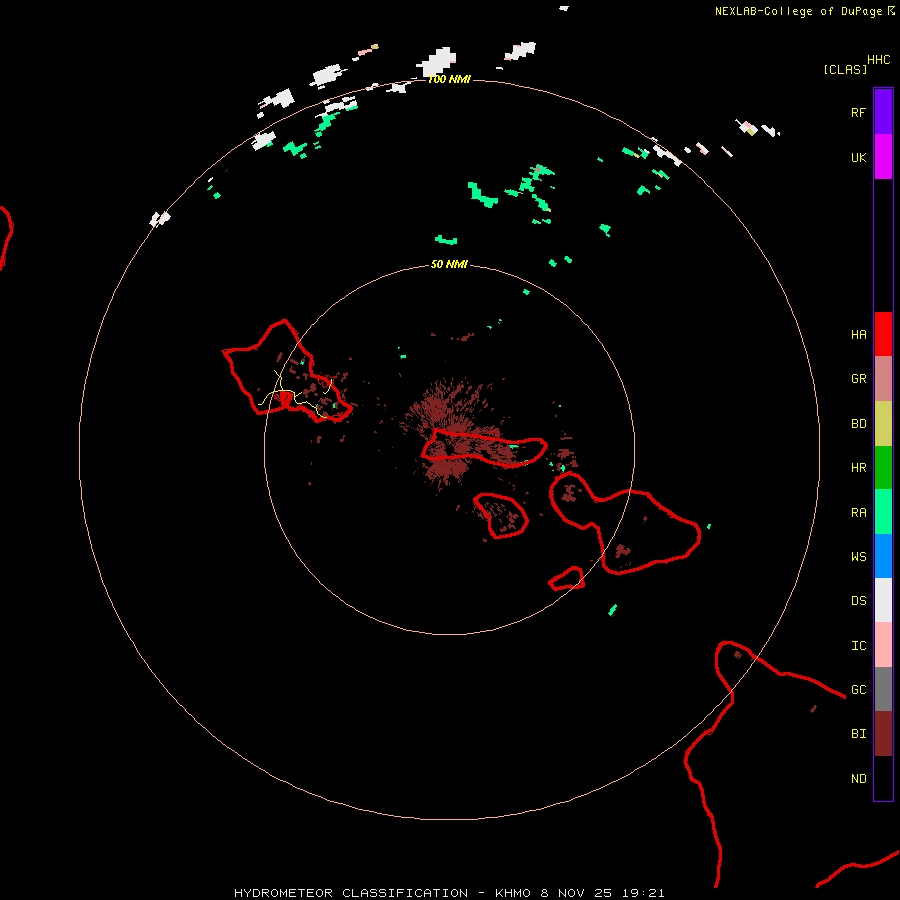This screenshot has height=900, width=900.
Task: Click the RF purple legend swatch
Action: 883,112
